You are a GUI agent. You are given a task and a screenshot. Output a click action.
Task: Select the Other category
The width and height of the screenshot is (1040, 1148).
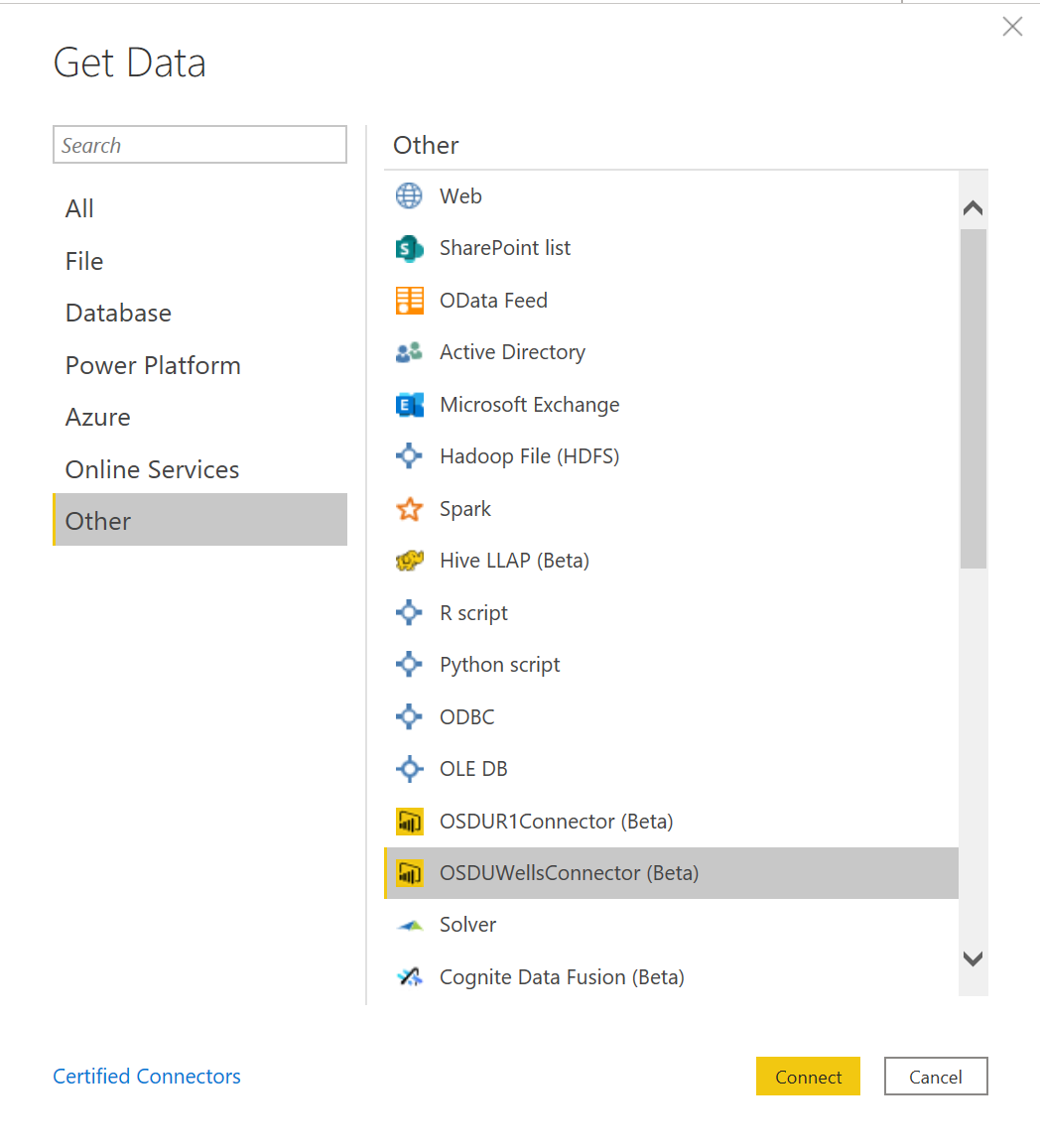pyautogui.click(x=199, y=519)
